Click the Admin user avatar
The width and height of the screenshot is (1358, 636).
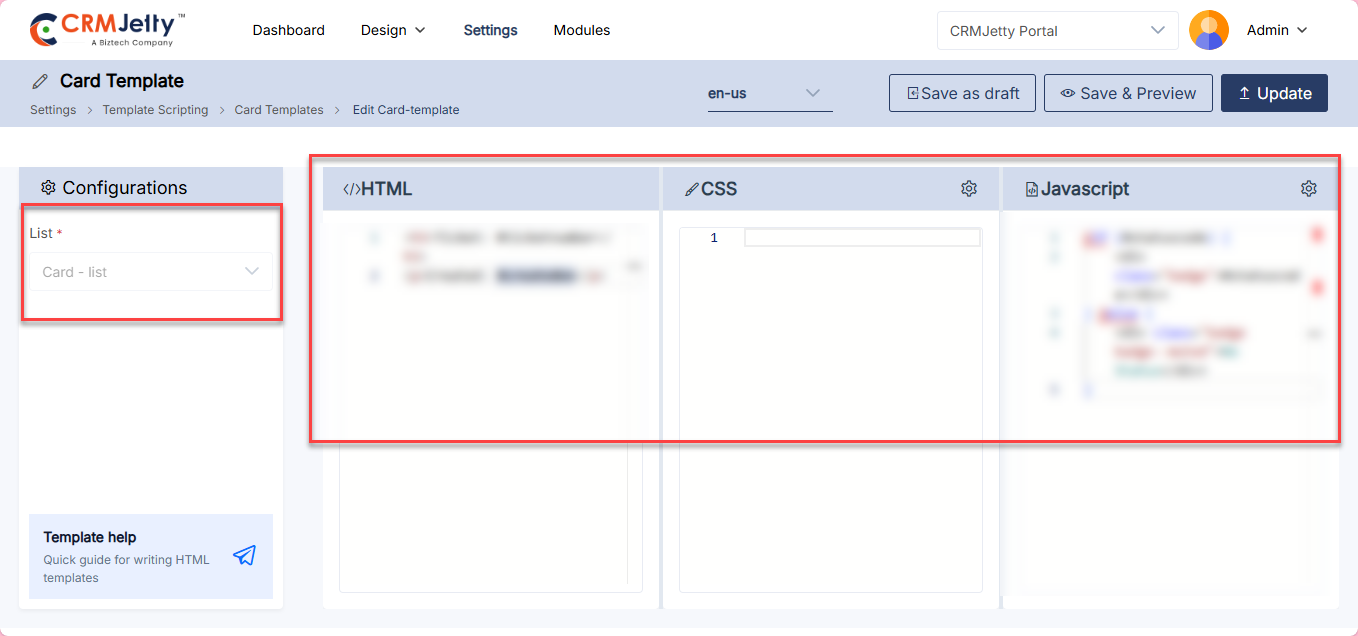click(1208, 30)
